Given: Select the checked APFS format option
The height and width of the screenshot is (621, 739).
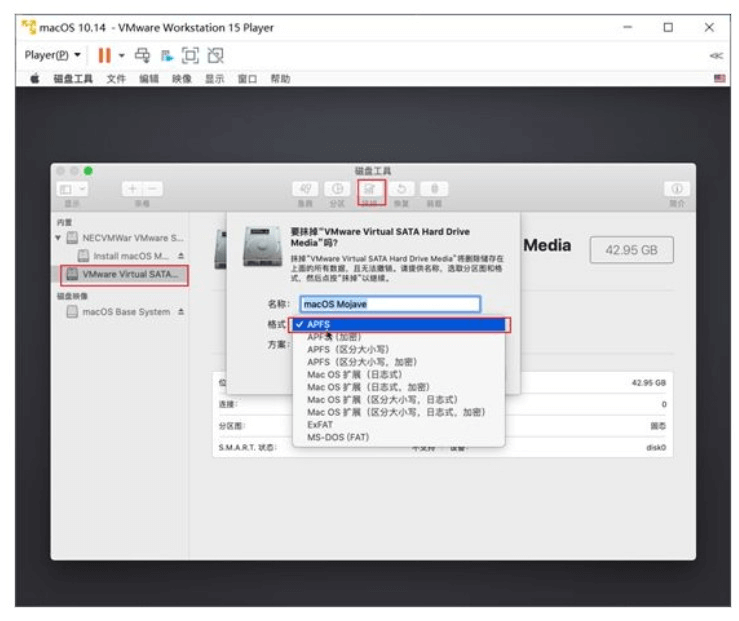Looking at the screenshot, I should tap(400, 324).
